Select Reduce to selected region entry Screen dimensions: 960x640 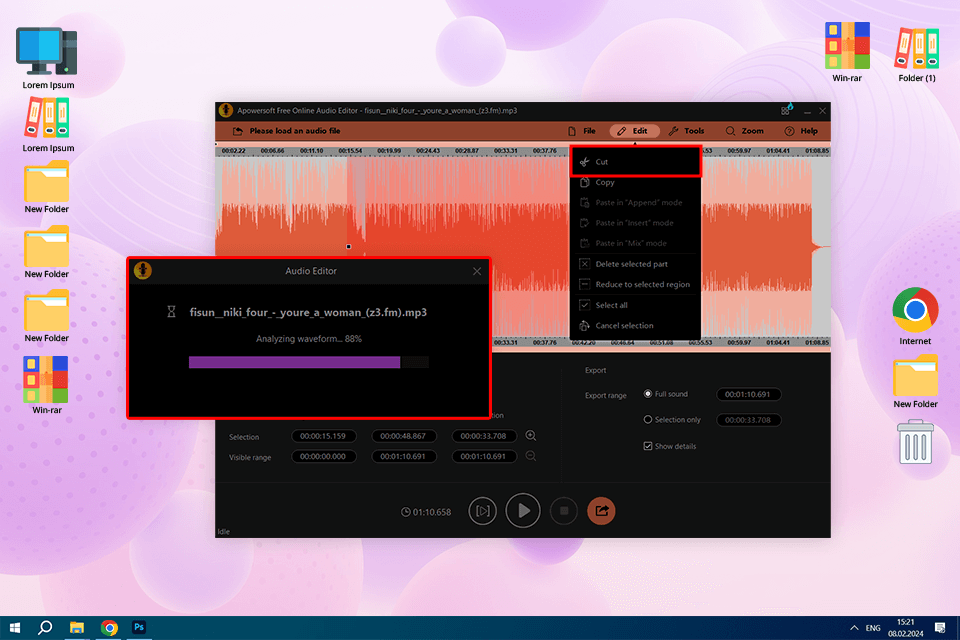[636, 284]
